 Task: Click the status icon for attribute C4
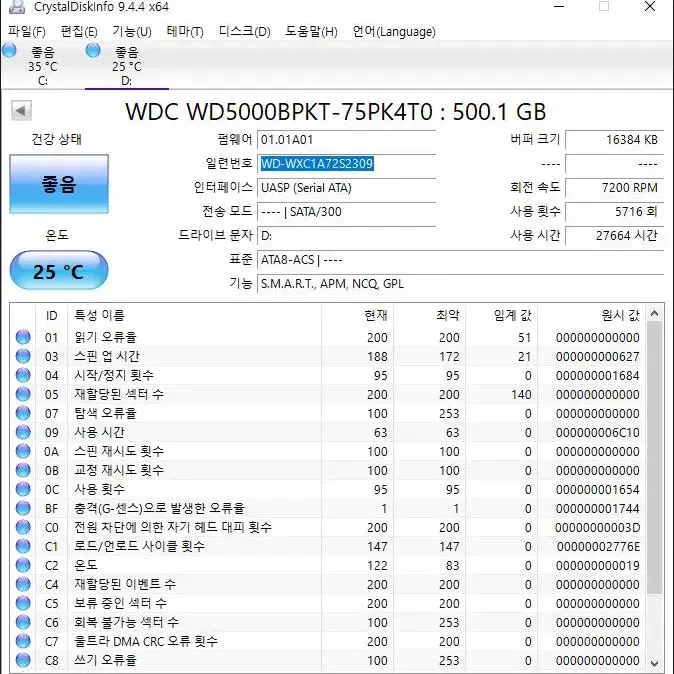(x=23, y=584)
